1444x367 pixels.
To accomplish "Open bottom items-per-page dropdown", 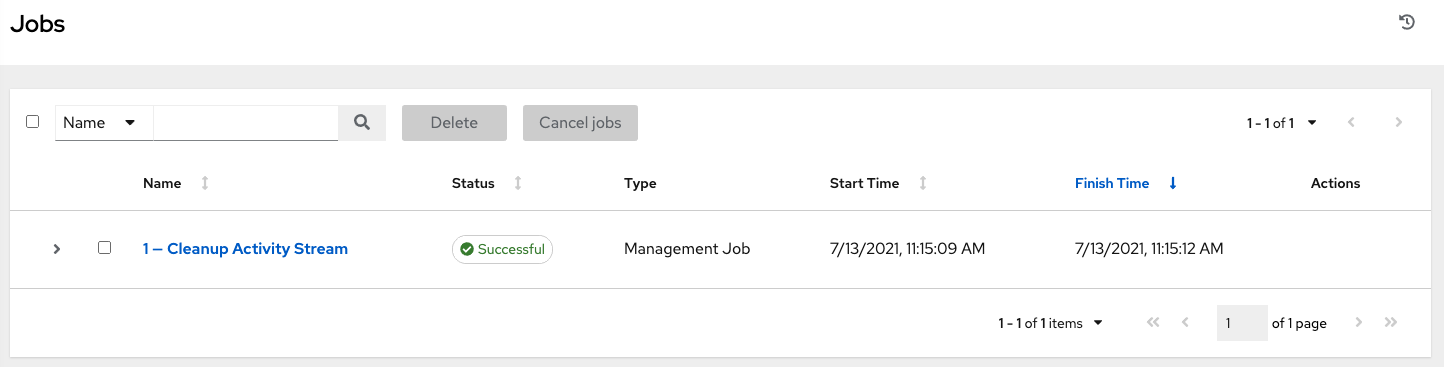I will point(1051,323).
